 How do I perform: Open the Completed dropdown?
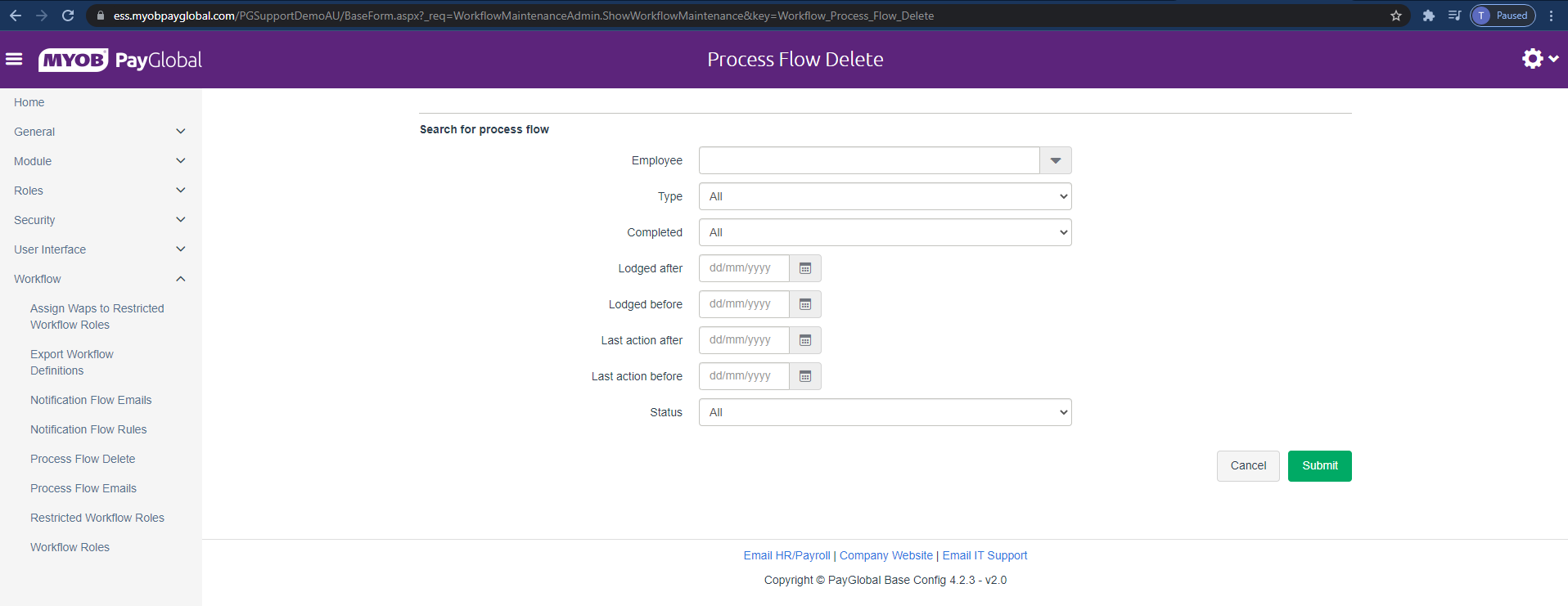click(885, 232)
